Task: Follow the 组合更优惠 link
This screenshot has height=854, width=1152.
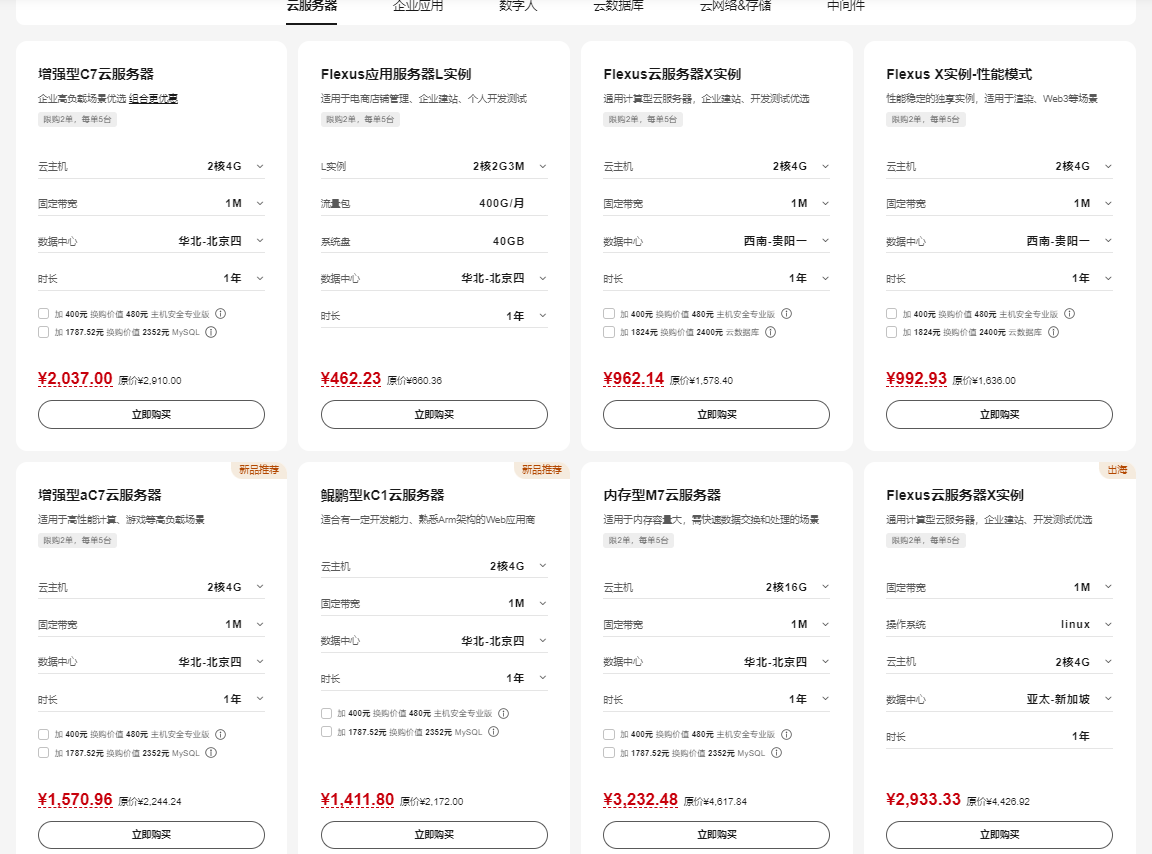Action: 154,98
